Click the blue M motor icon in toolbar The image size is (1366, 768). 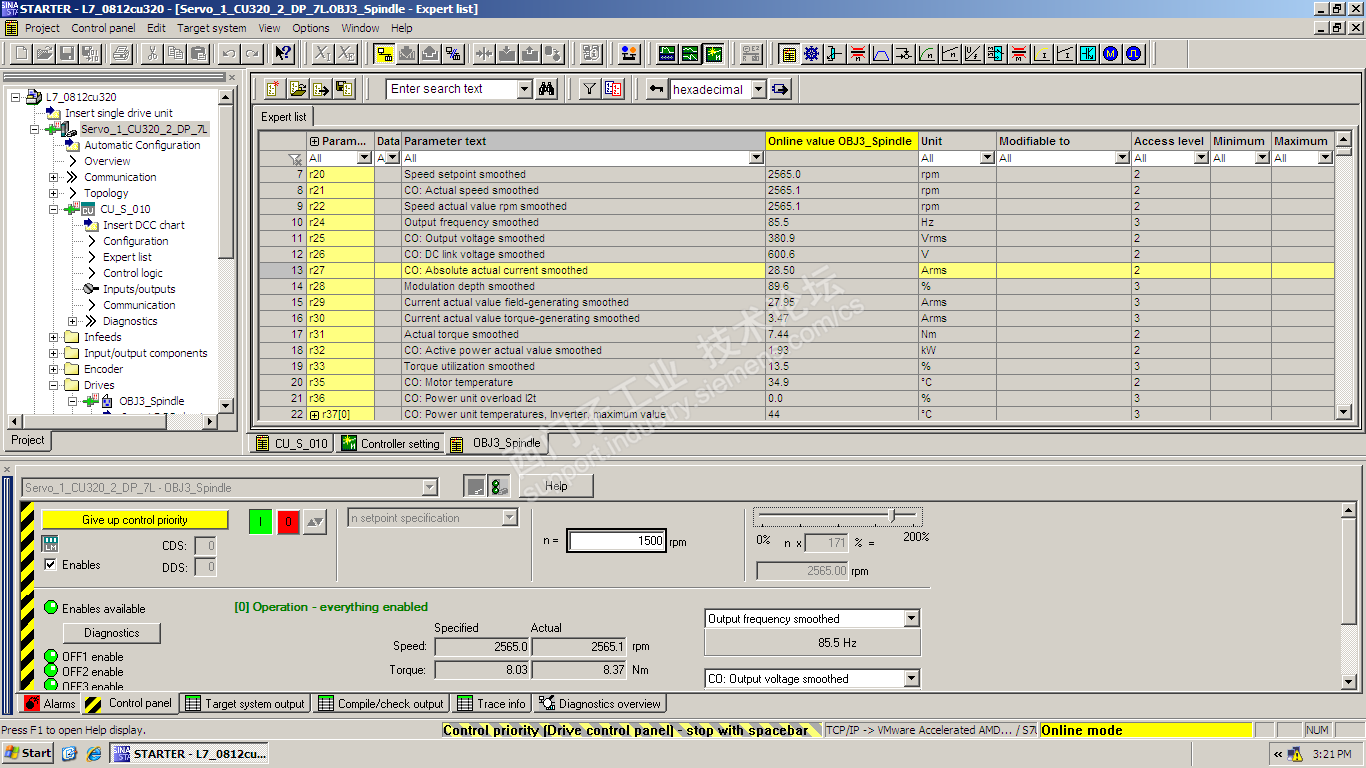click(1110, 54)
